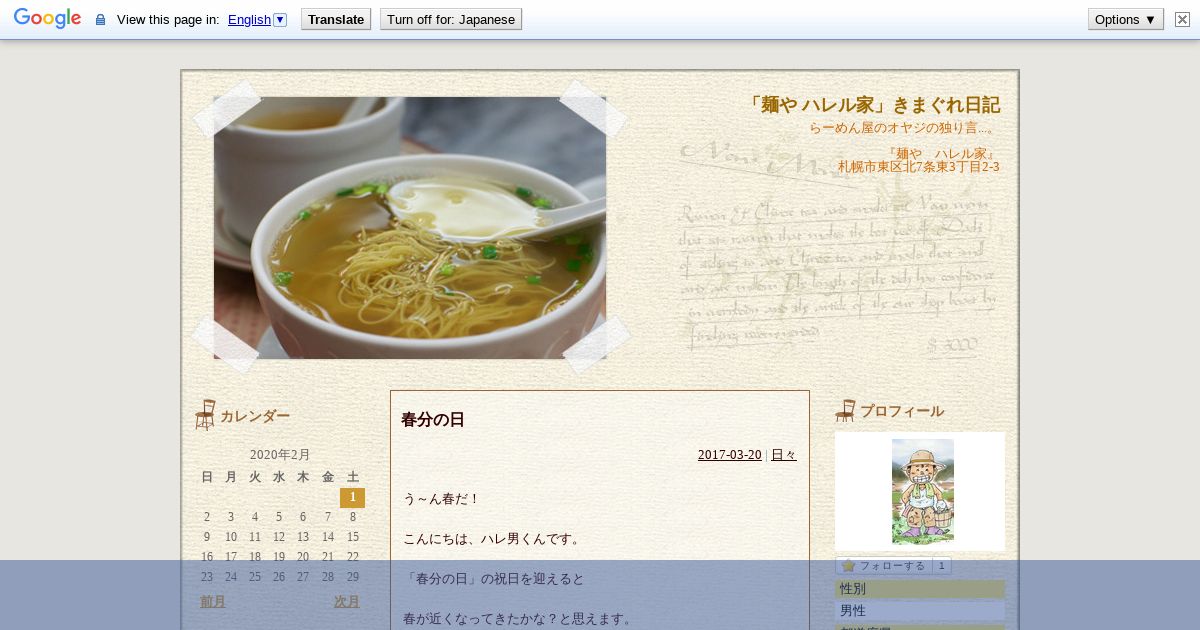Go to previous month 前月

213,602
